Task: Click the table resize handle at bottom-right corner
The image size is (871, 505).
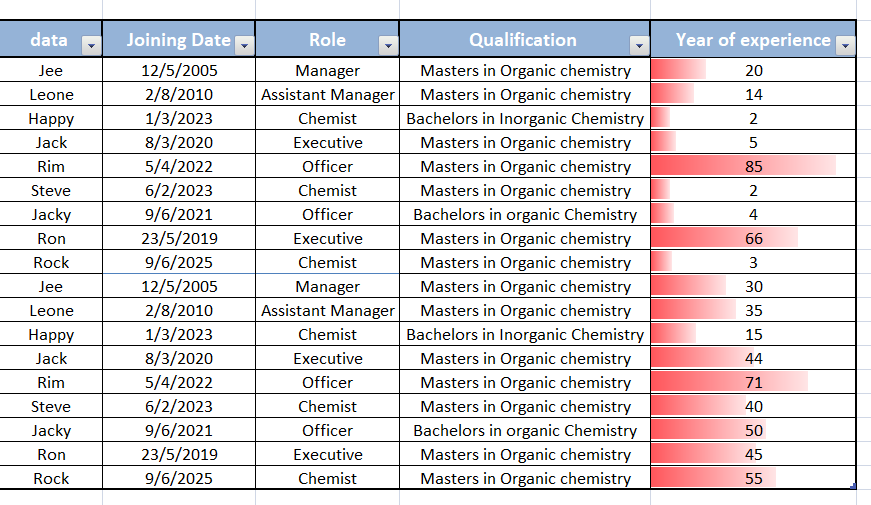Action: pyautogui.click(x=853, y=487)
